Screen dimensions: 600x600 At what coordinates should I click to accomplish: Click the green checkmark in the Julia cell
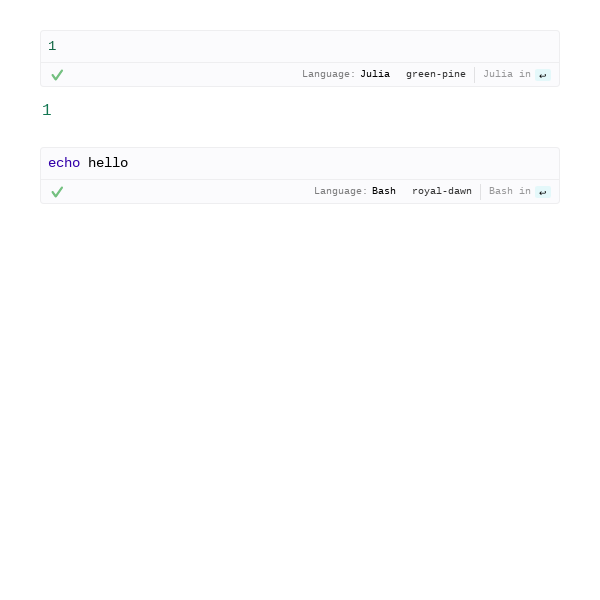pos(57,75)
